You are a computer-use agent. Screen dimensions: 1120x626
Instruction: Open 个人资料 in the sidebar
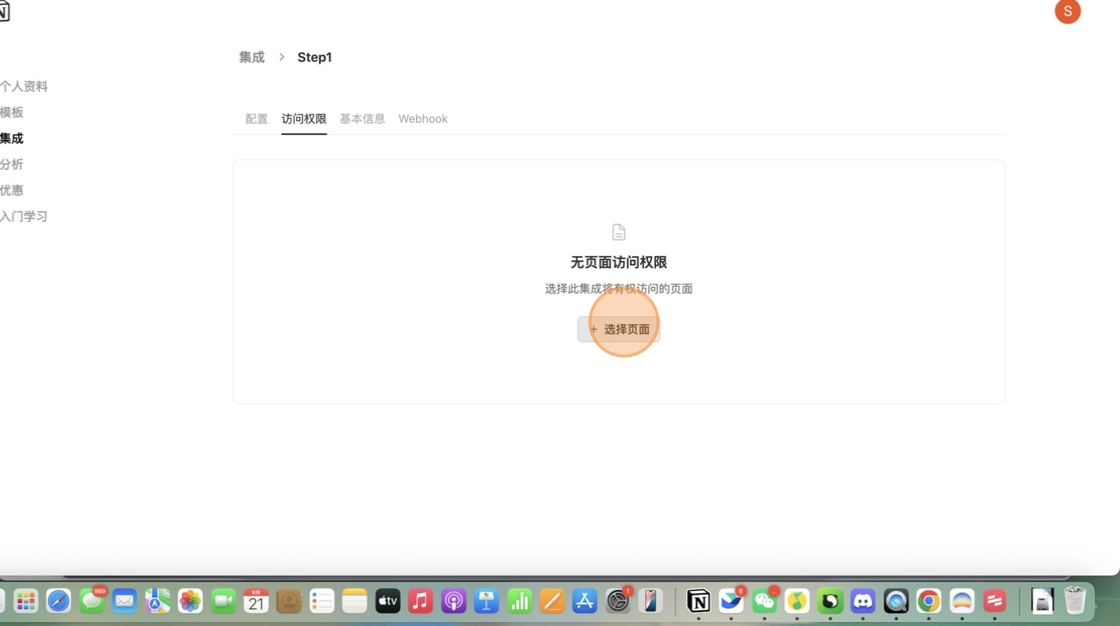click(24, 86)
